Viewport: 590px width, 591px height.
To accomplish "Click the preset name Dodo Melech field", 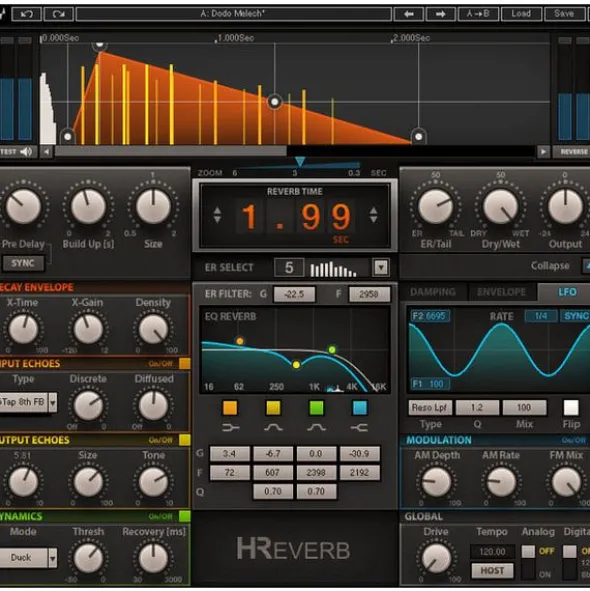I will [234, 14].
